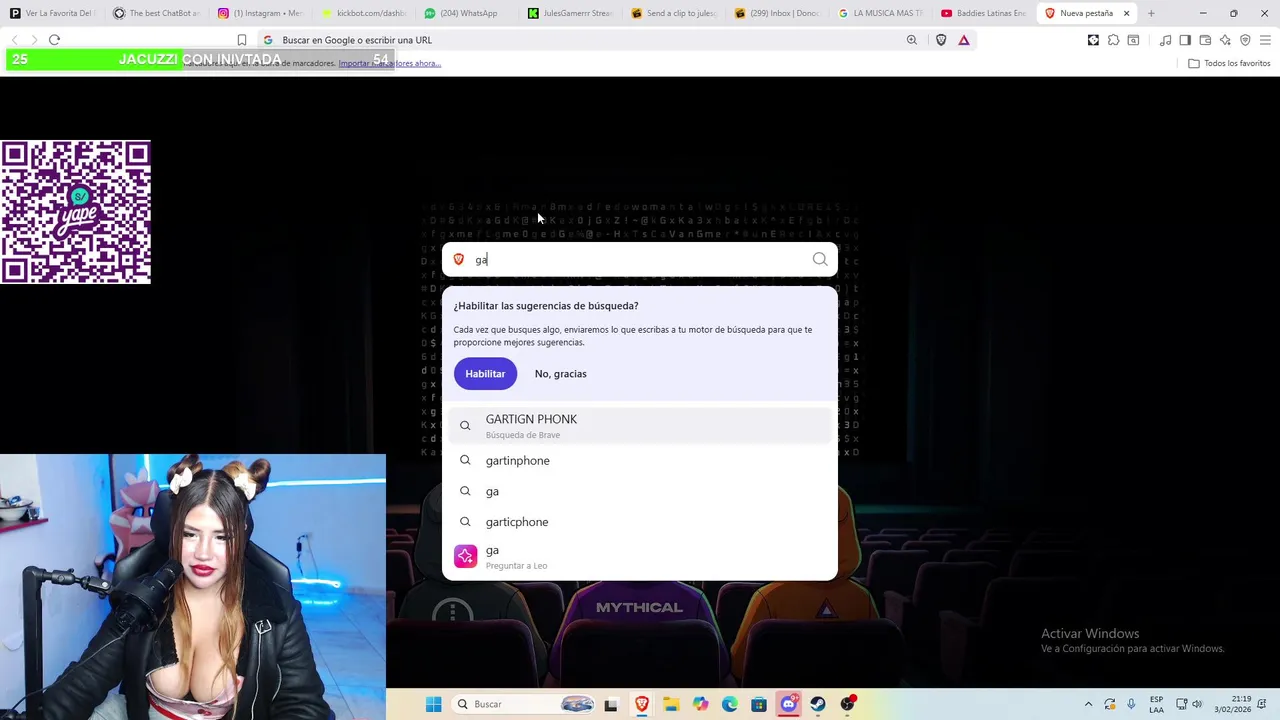1280x720 pixels.
Task: Open Task View in the taskbar
Action: coord(611,704)
